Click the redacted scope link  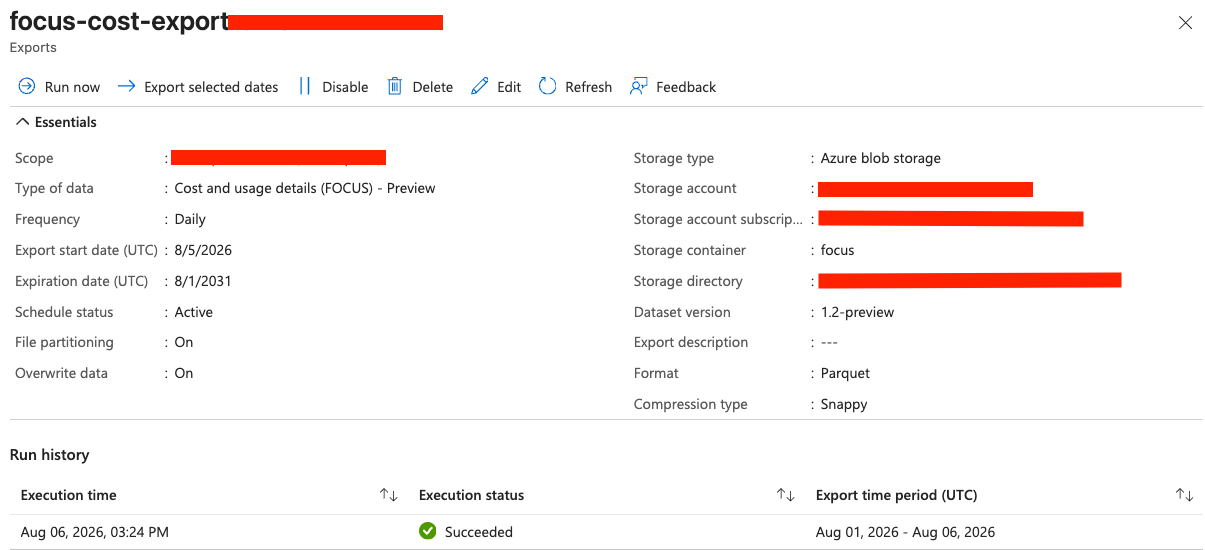[x=278, y=157]
